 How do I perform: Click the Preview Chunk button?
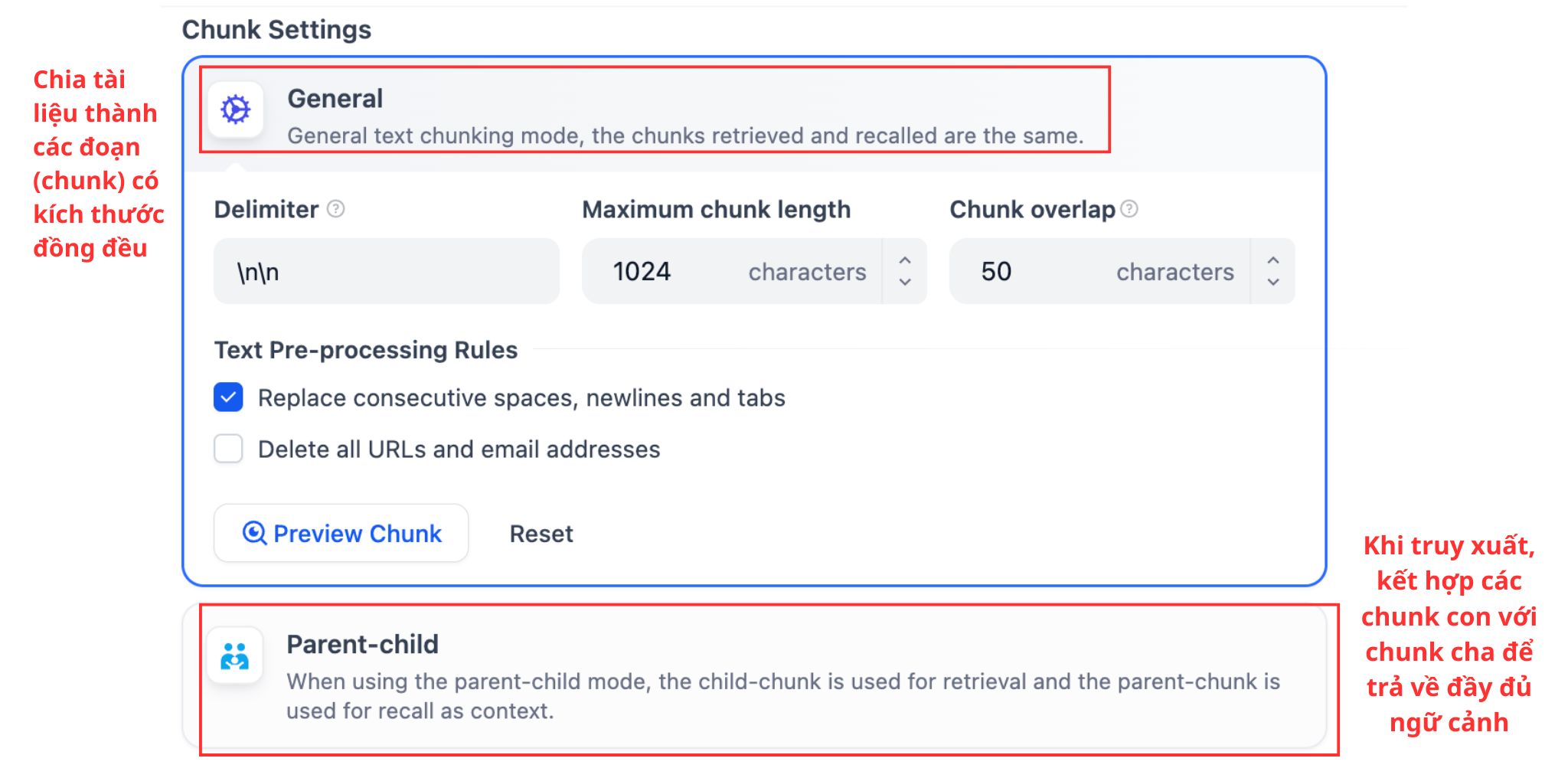(x=340, y=533)
